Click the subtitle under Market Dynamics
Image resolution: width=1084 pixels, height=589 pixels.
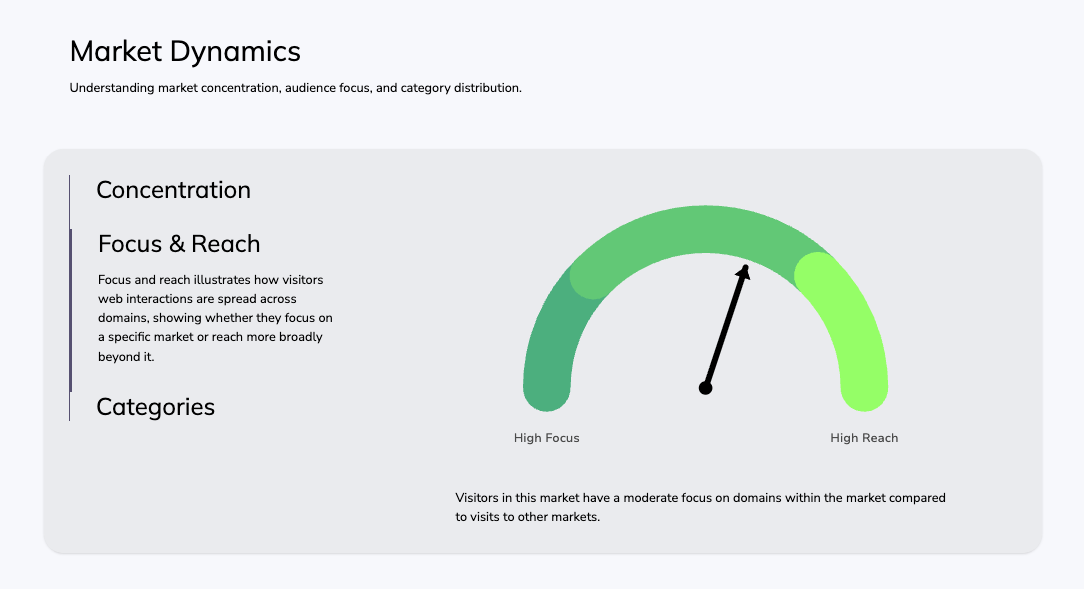[x=295, y=88]
